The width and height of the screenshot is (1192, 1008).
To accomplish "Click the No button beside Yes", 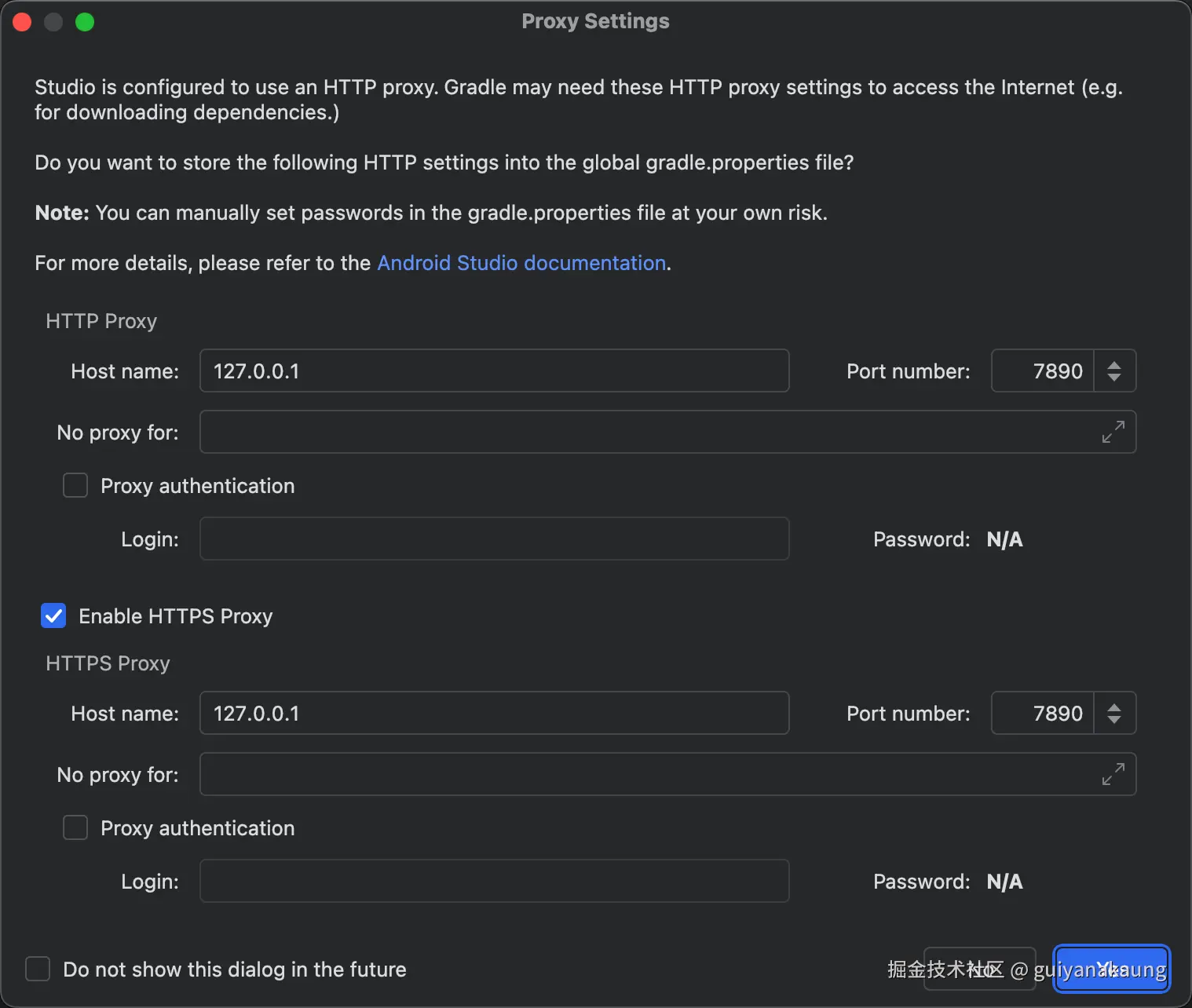I will pos(979,969).
